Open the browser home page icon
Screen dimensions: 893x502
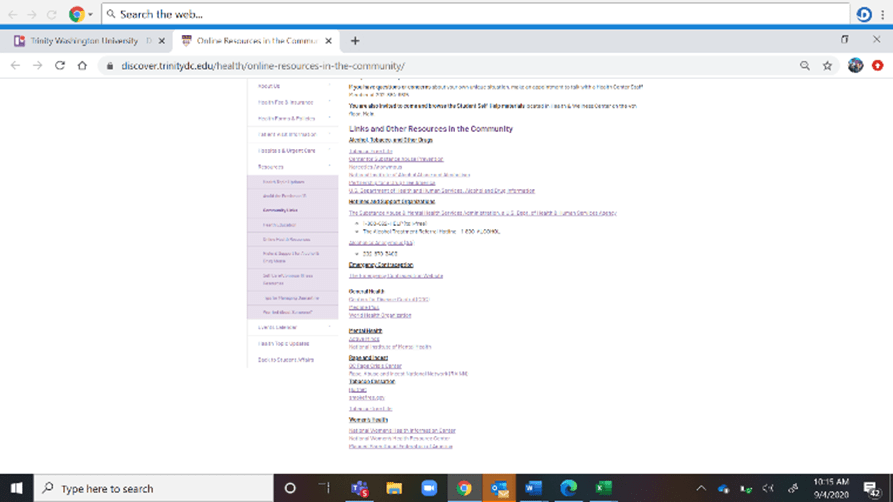82,66
